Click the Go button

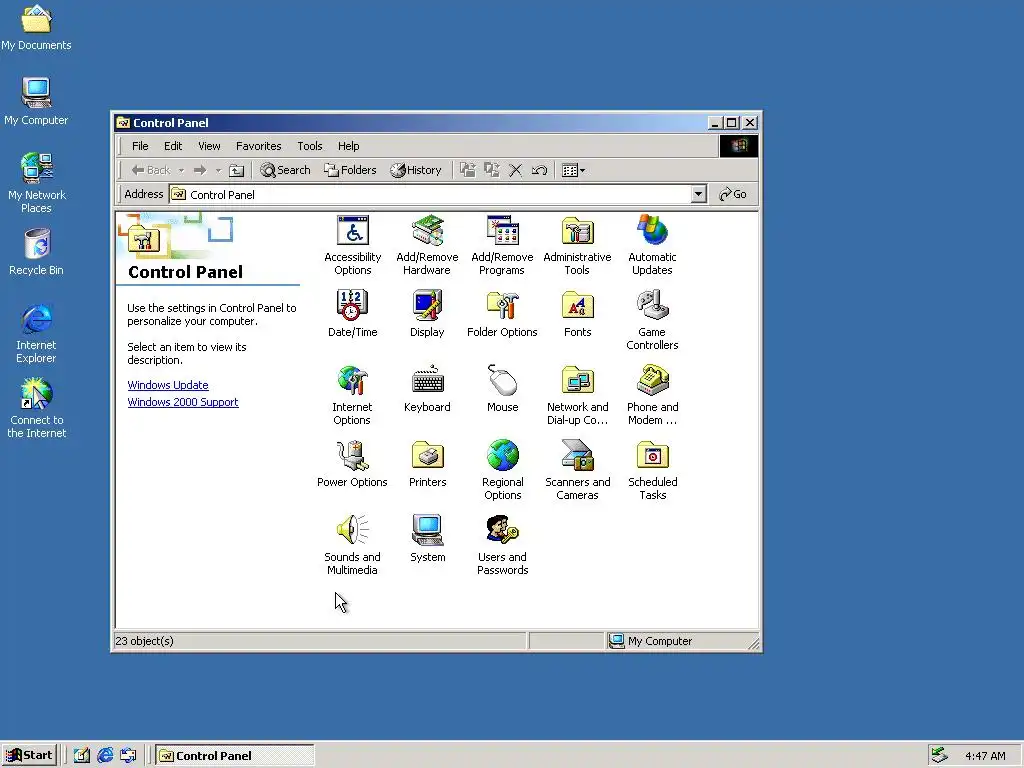(x=733, y=194)
